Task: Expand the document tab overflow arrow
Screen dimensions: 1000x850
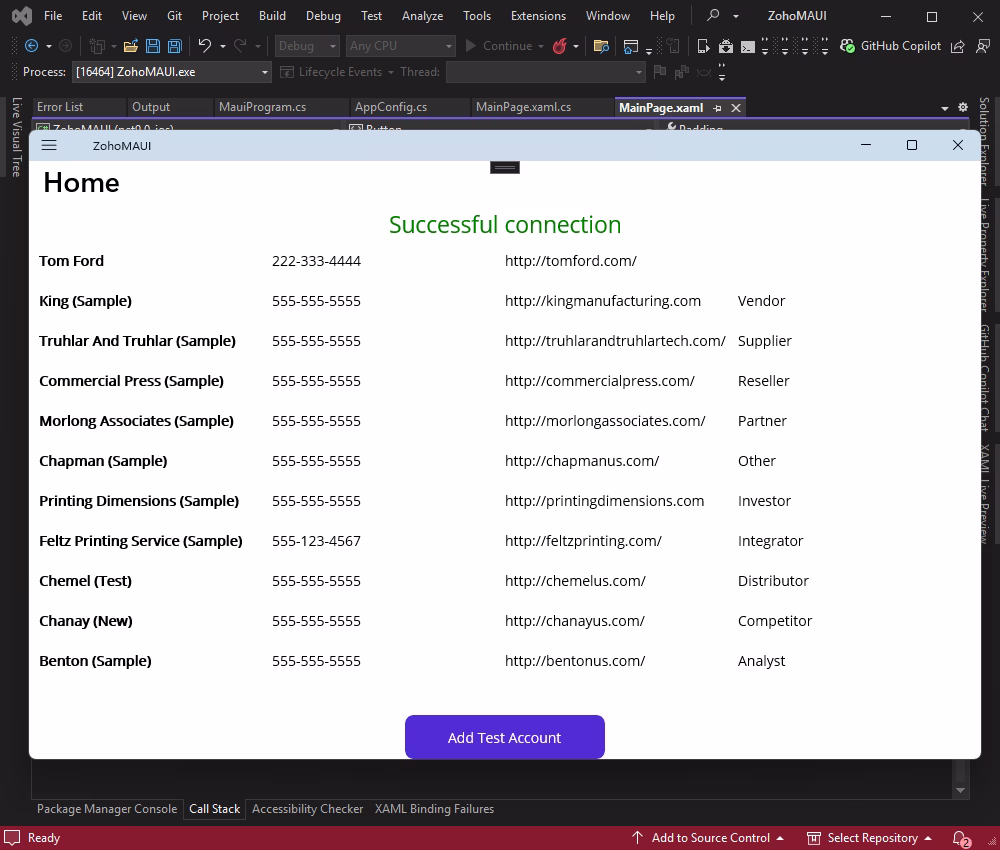Action: point(945,108)
